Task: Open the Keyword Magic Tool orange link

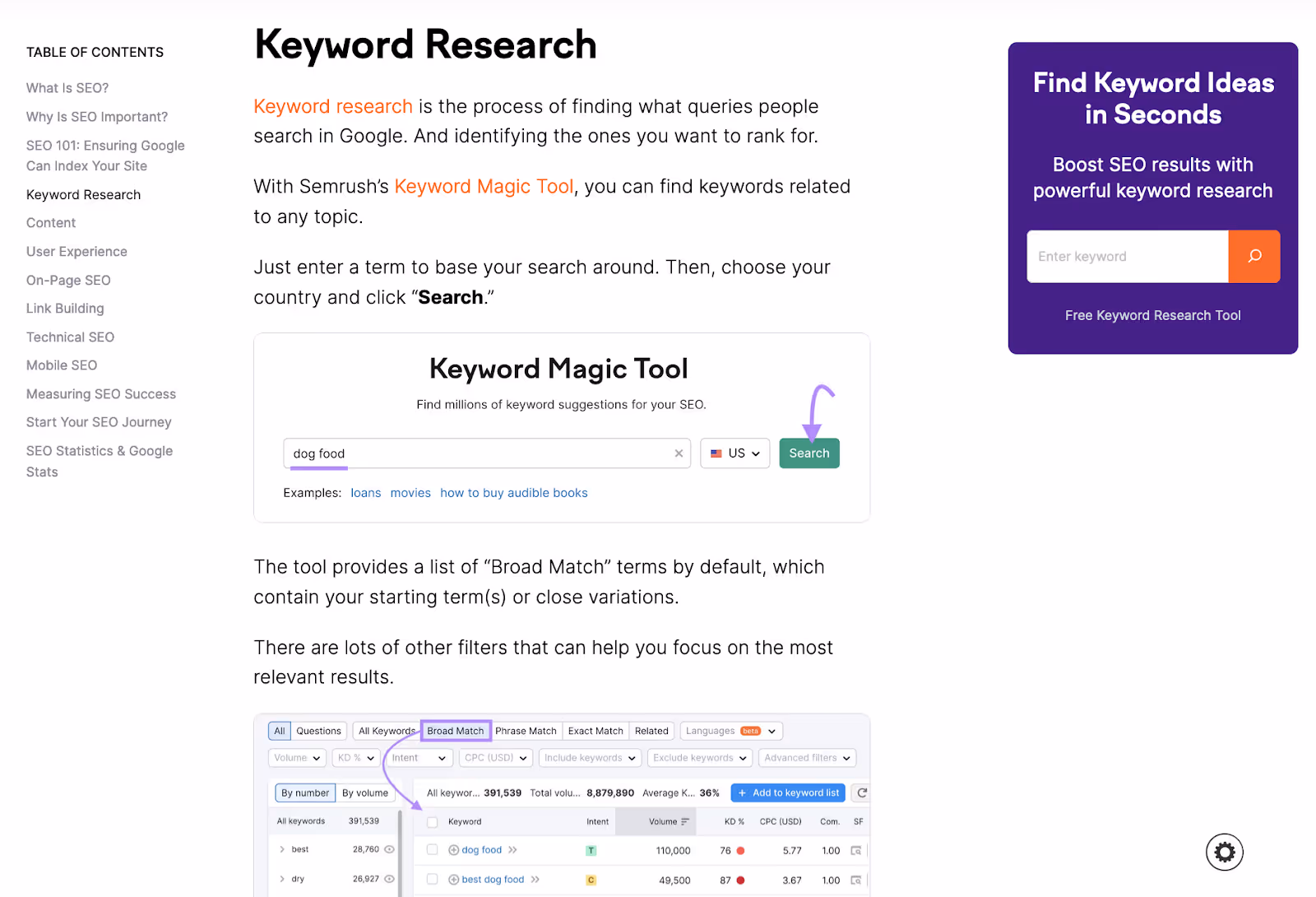Action: point(484,187)
